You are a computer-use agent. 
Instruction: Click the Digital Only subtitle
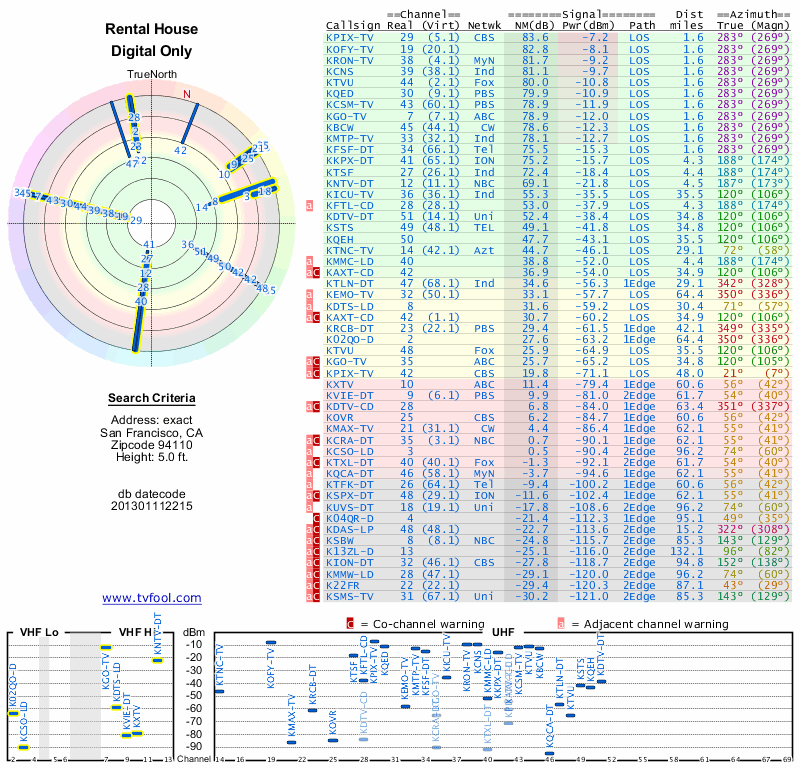(152, 51)
